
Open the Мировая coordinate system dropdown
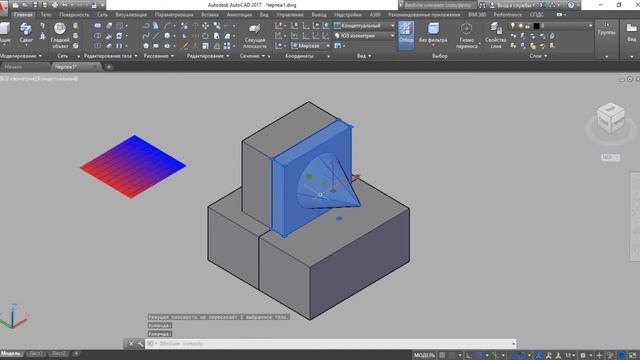[311, 46]
